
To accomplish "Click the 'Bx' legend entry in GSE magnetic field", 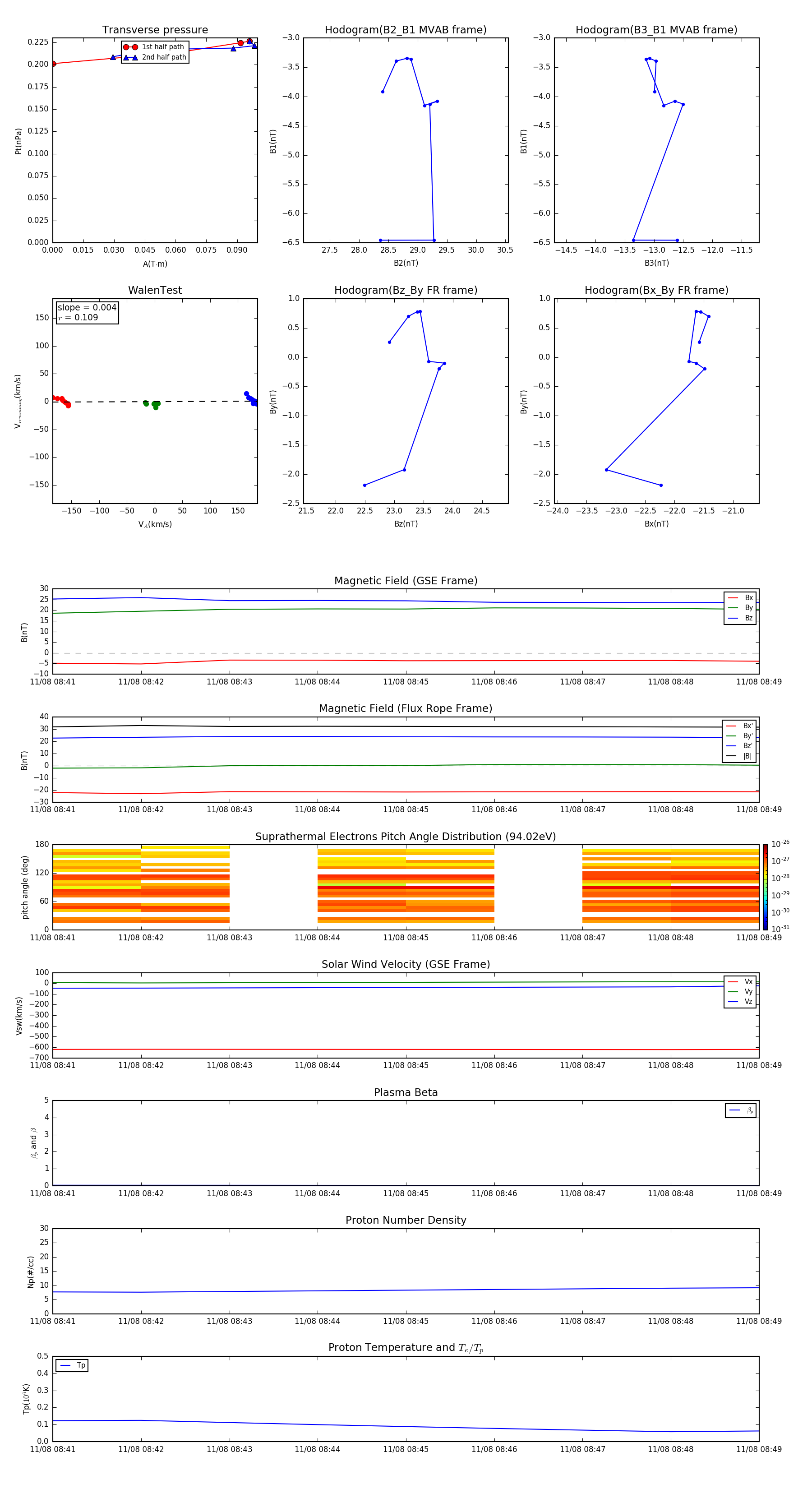I will tap(740, 598).
